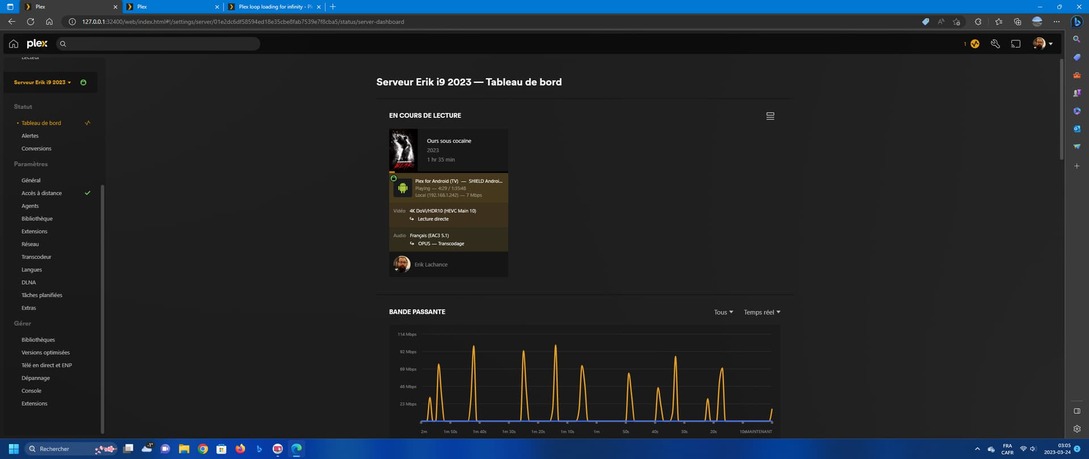This screenshot has width=1089, height=459.
Task: Go back in browser history
Action: tap(11, 22)
